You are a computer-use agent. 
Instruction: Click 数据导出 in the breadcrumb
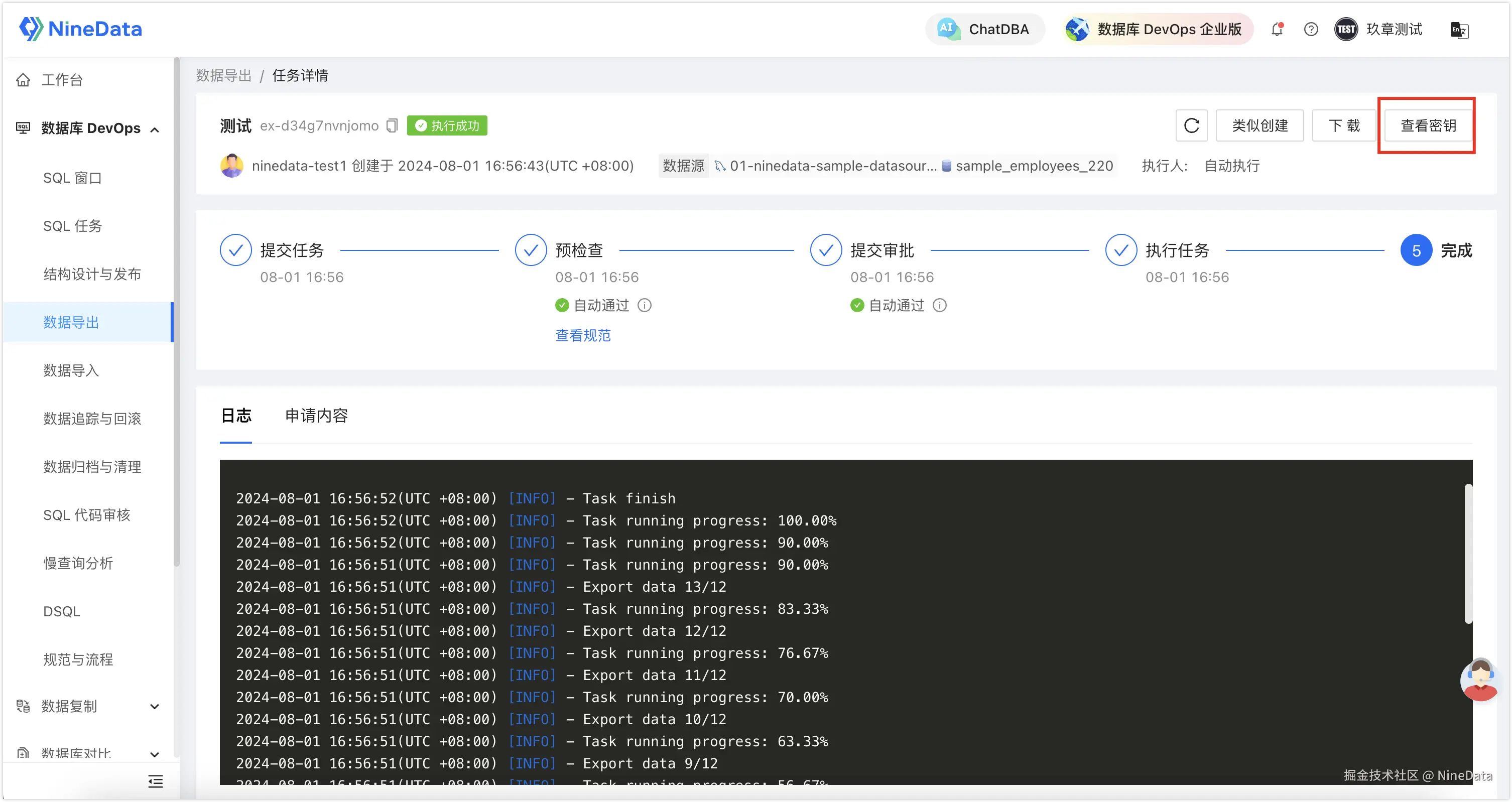223,75
